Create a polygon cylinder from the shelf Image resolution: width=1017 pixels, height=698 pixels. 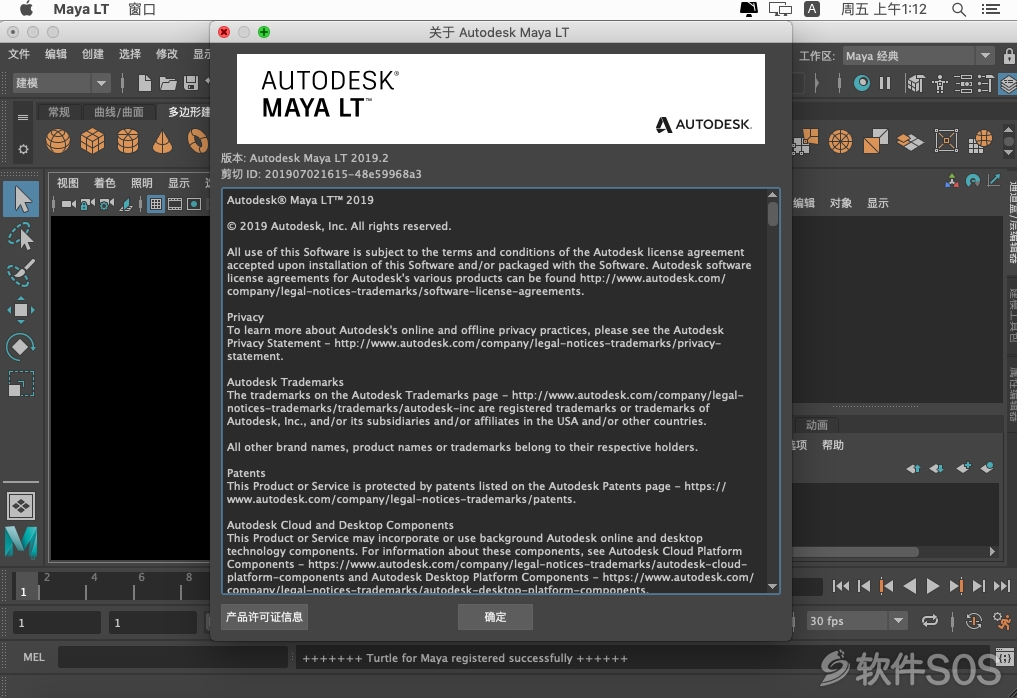(x=128, y=141)
